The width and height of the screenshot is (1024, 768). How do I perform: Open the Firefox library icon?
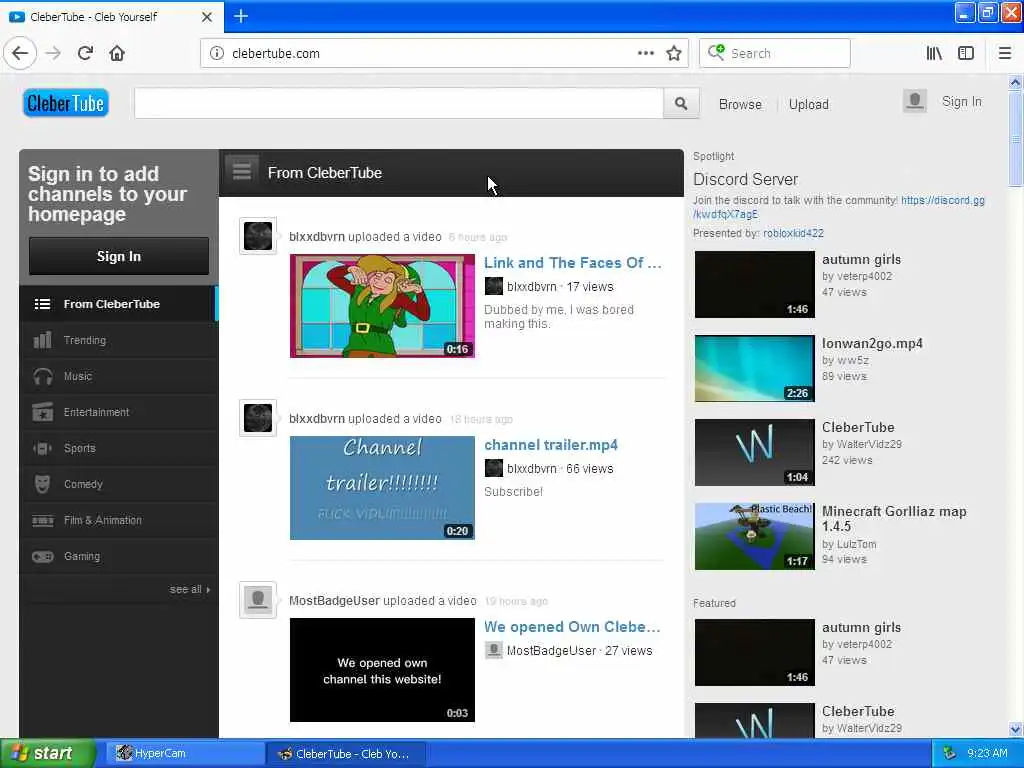934,53
